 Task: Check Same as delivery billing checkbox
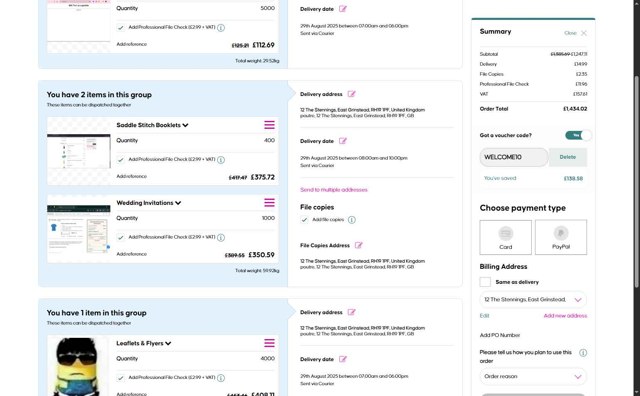coord(485,282)
